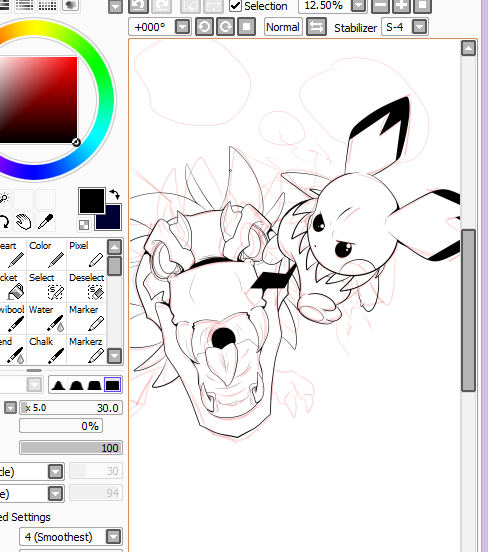The width and height of the screenshot is (488, 552).
Task: Select the second soft brush edge shape
Action: (76, 385)
